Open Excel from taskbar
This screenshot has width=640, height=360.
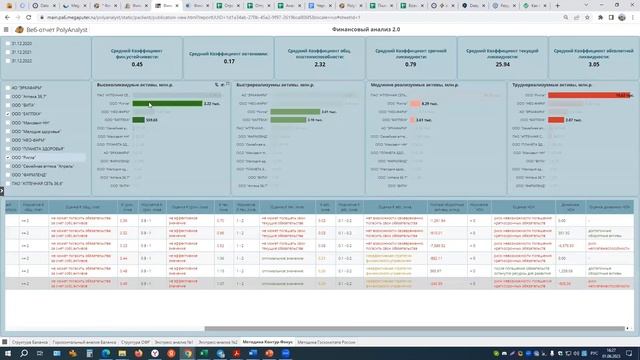(204, 353)
